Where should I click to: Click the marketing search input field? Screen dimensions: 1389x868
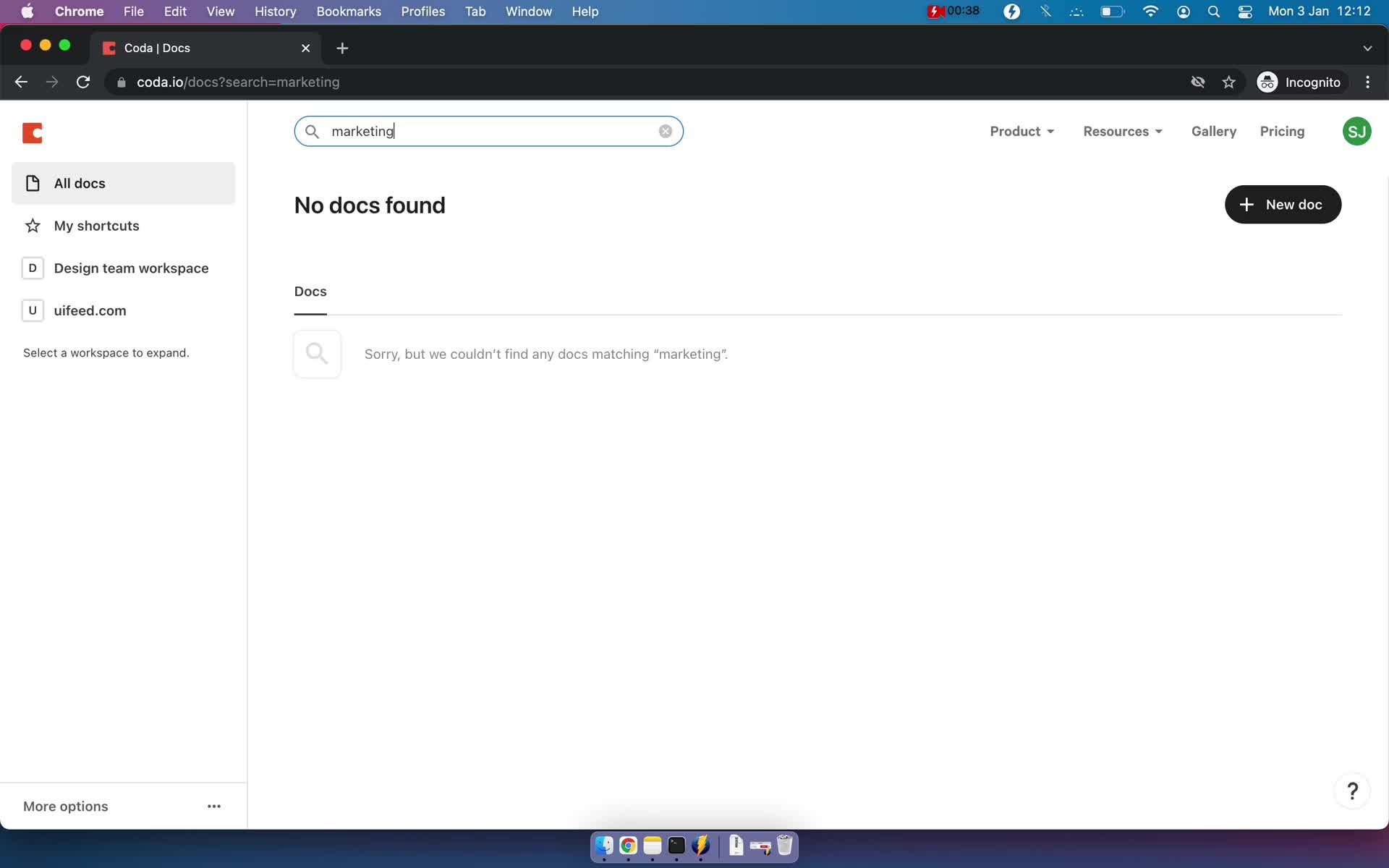(x=489, y=131)
